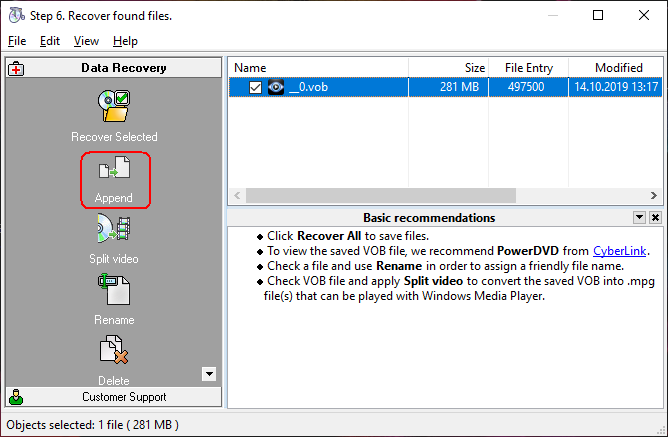This screenshot has height=437, width=668.
Task: Click the scroll right arrow of the file list
Action: tap(654, 196)
